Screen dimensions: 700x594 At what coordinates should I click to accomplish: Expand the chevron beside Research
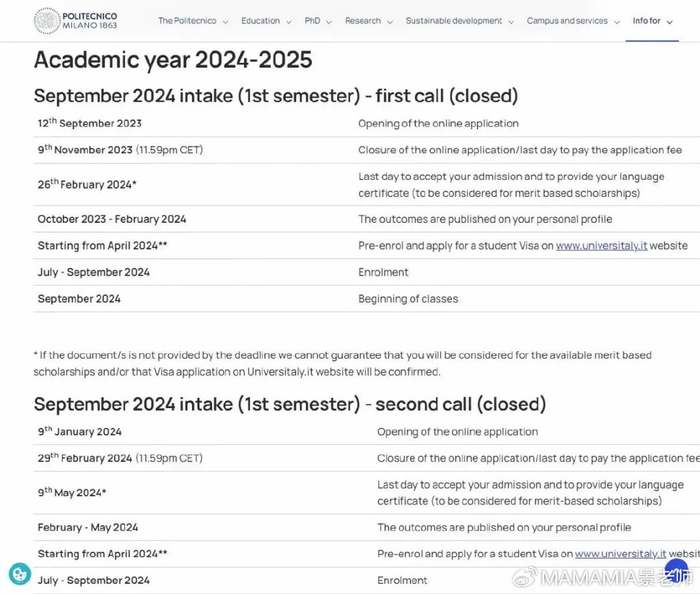click(390, 22)
